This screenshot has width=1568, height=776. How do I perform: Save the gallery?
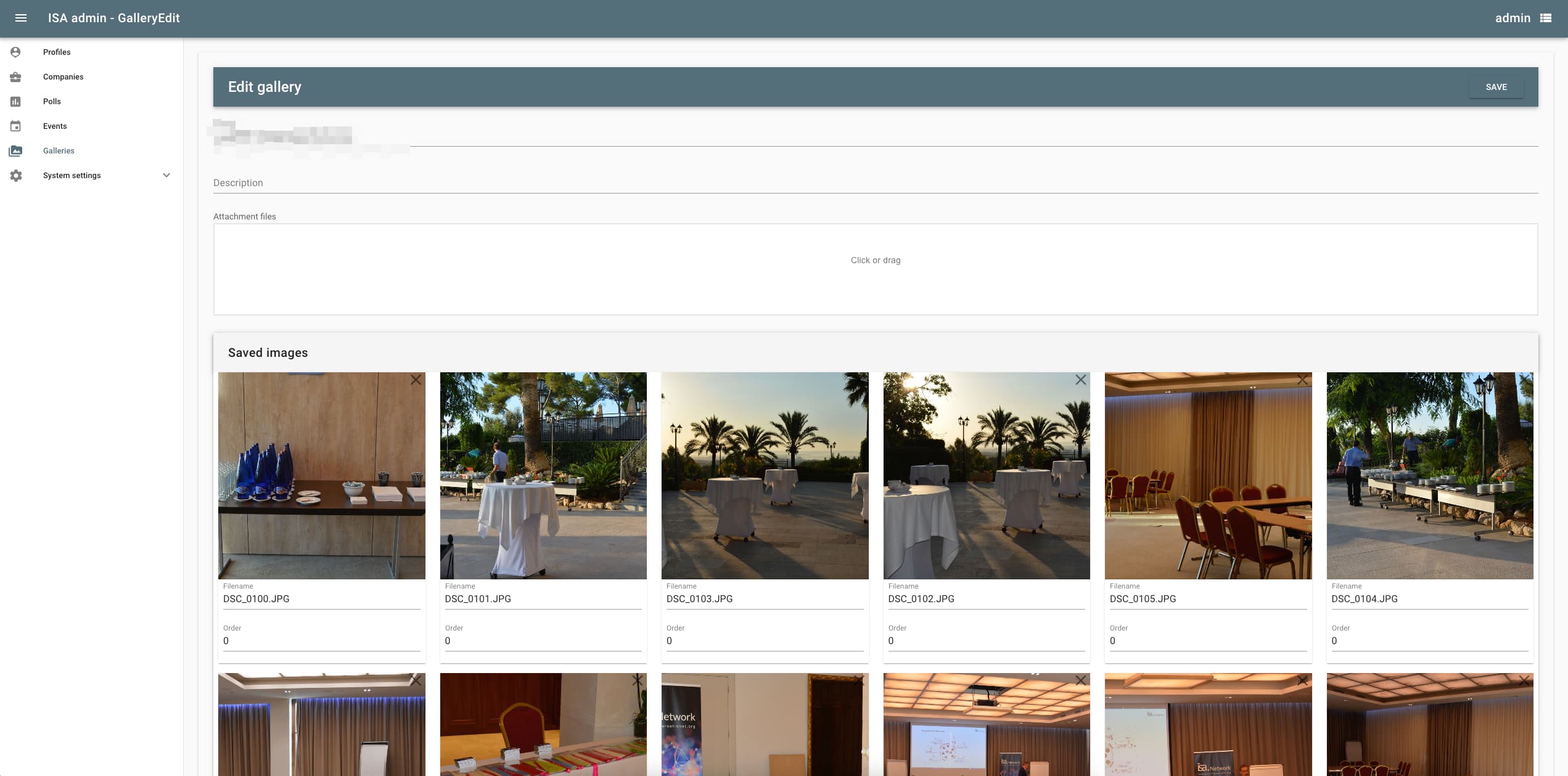click(1496, 87)
